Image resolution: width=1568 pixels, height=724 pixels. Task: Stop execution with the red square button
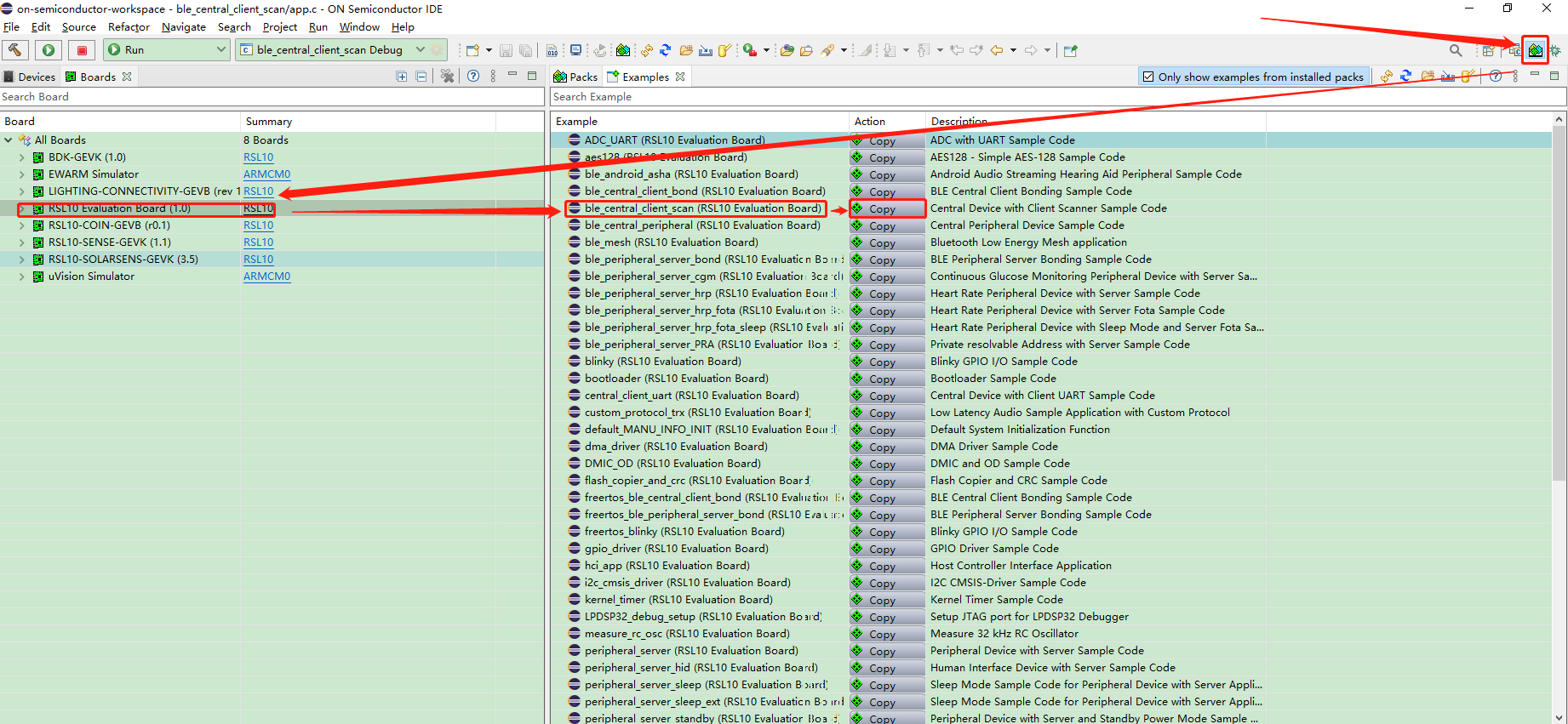[82, 50]
